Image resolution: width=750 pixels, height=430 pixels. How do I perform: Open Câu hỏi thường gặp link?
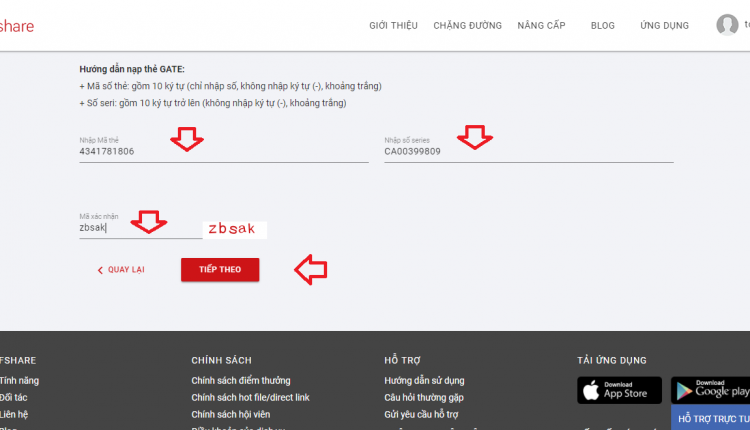click(x=424, y=397)
